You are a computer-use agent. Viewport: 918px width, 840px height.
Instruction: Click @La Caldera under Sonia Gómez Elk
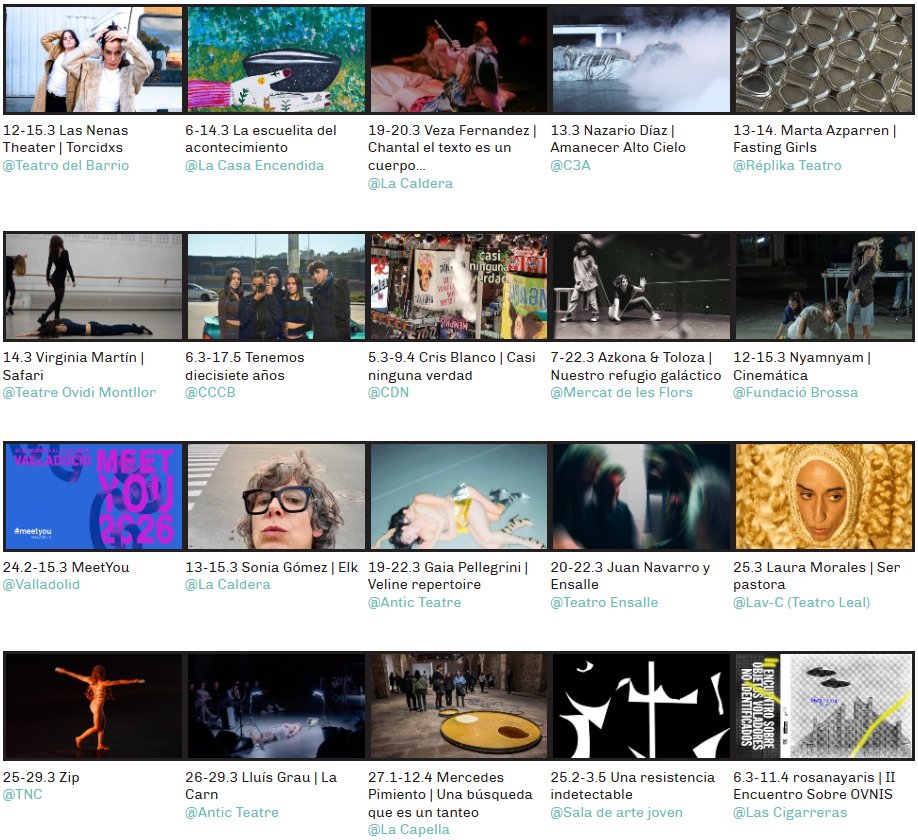pyautogui.click(x=228, y=585)
